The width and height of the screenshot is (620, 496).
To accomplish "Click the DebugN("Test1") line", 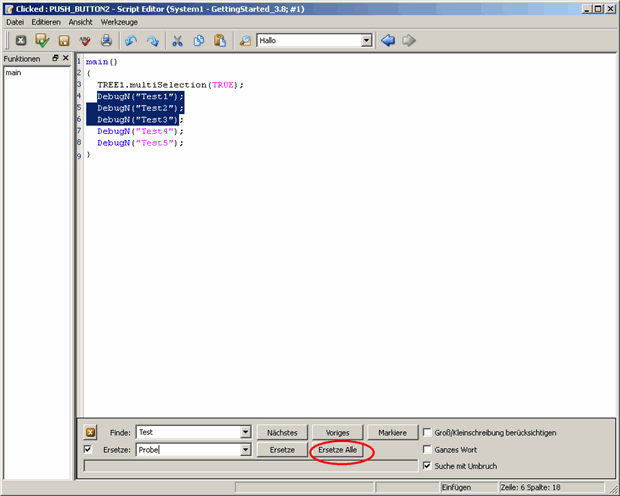I will 140,97.
